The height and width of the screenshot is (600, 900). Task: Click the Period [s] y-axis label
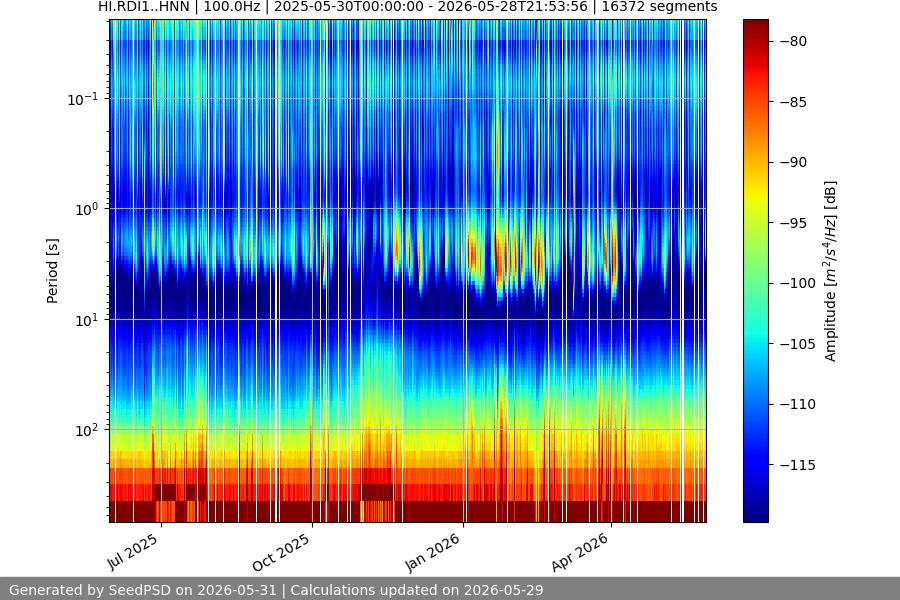(52, 271)
